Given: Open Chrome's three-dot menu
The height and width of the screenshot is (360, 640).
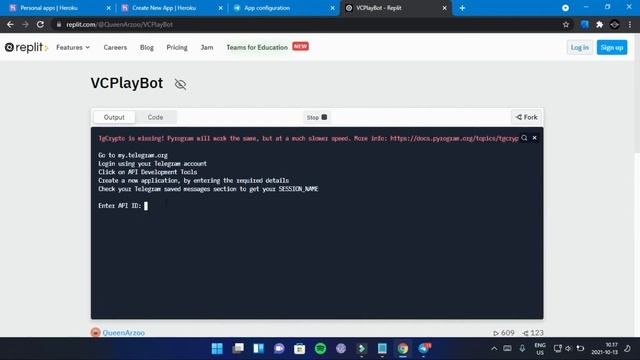Looking at the screenshot, I should [630, 24].
